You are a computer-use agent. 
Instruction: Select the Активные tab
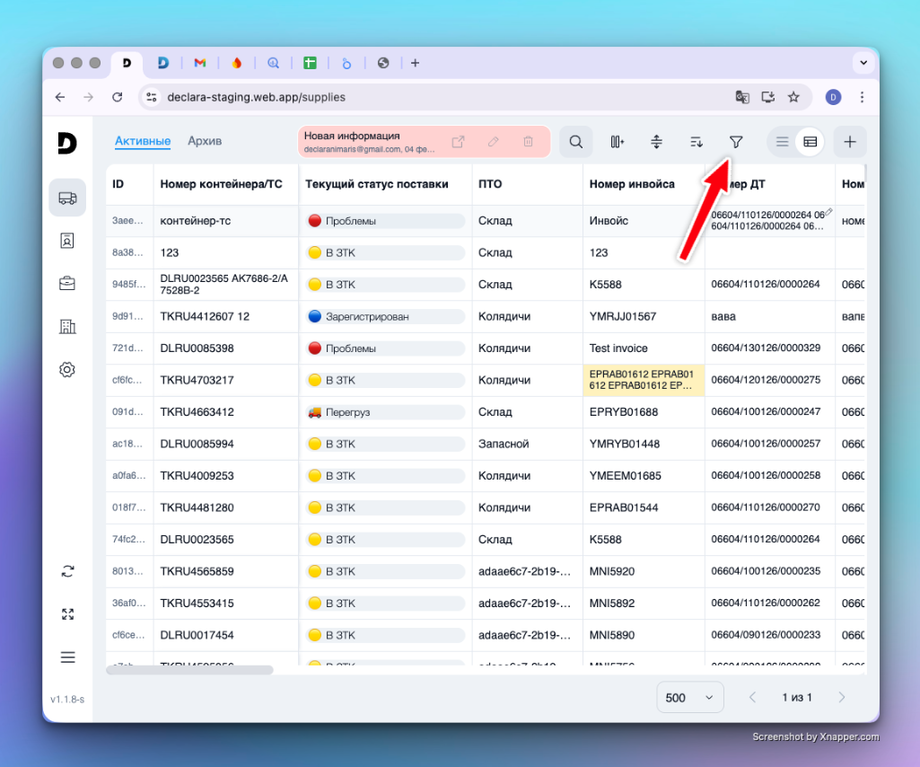(x=143, y=141)
